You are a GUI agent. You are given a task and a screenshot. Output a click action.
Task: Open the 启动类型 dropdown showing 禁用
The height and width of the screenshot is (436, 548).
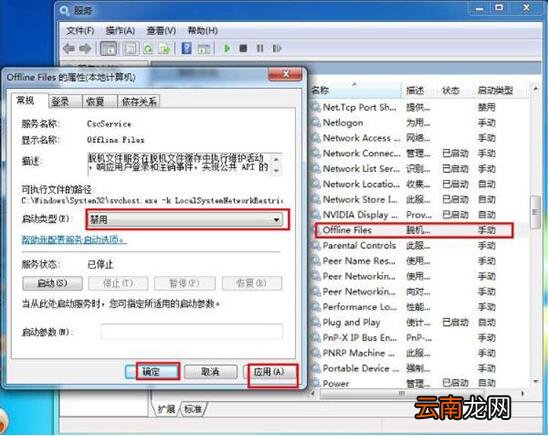coord(185,220)
